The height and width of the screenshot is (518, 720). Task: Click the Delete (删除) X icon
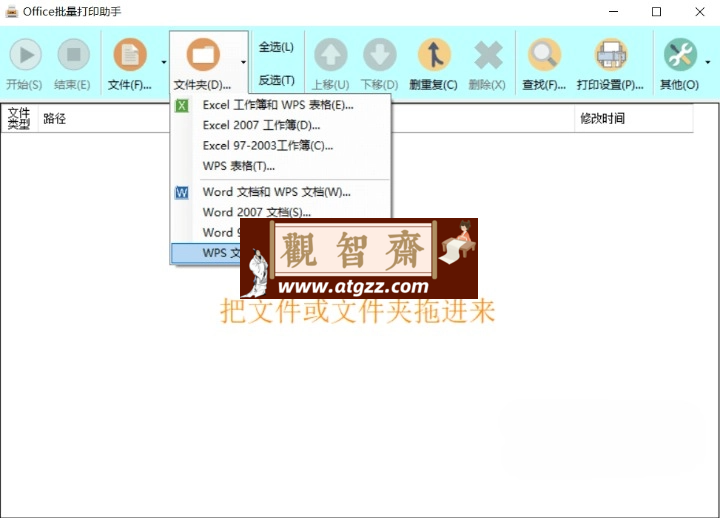[x=488, y=55]
